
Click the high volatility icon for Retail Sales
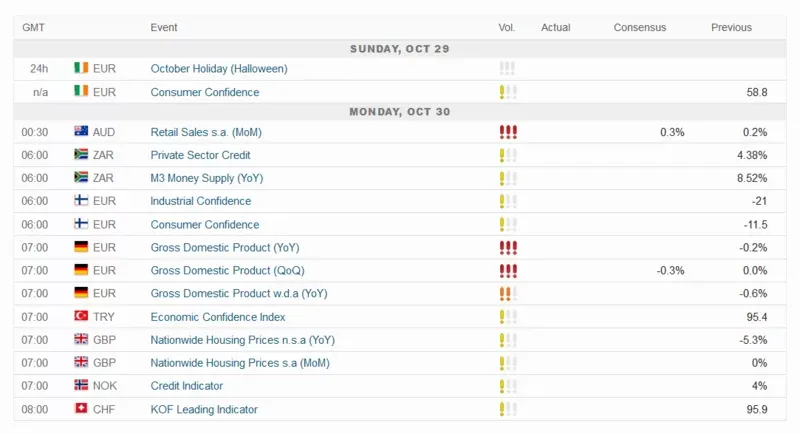(508, 132)
